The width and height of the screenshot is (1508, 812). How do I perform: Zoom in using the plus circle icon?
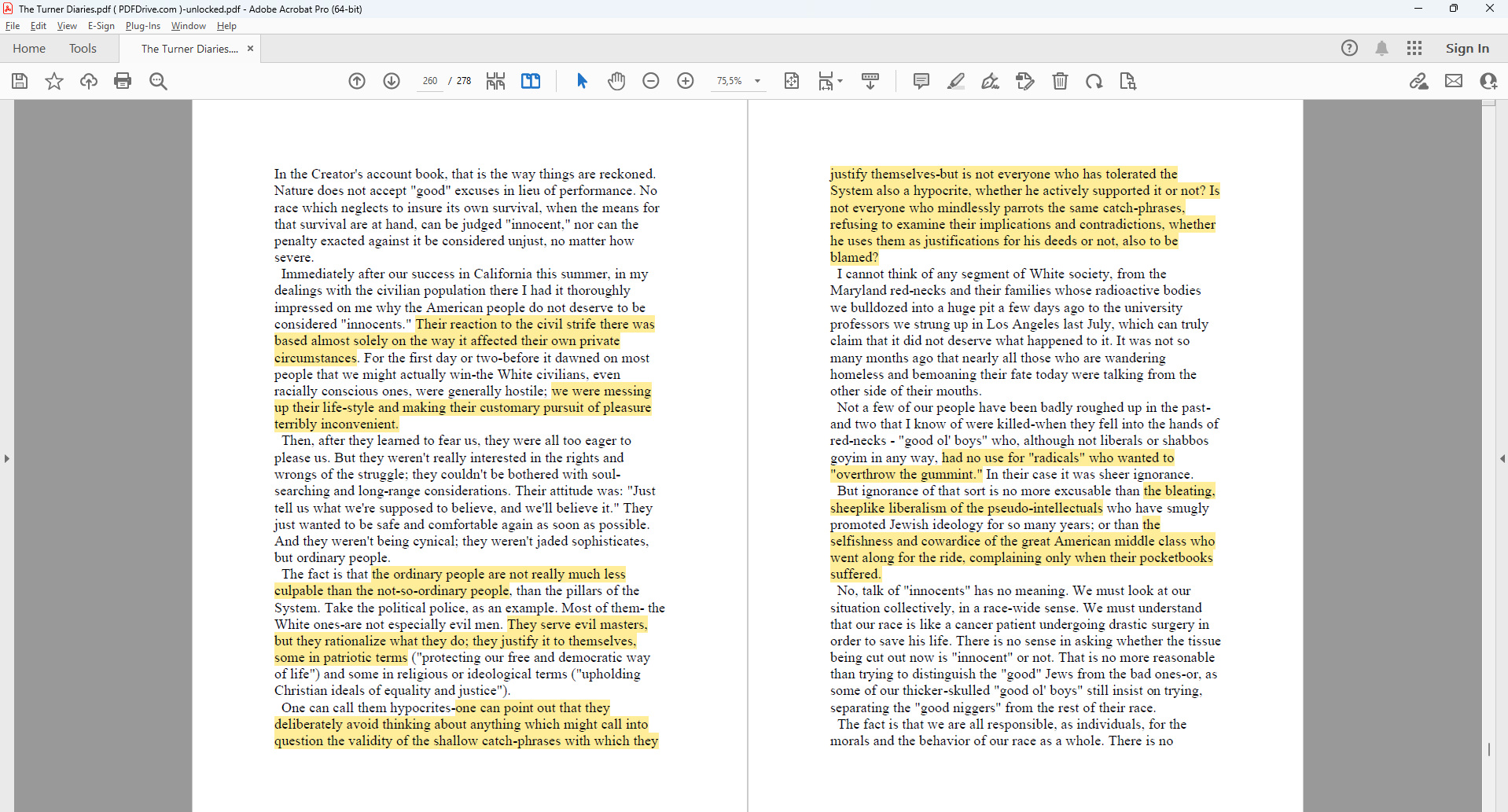click(x=686, y=81)
